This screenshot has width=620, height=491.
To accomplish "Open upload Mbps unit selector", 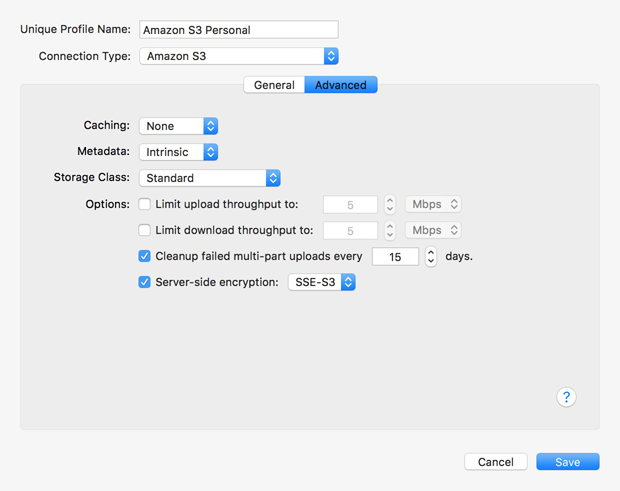I will tap(433, 204).
